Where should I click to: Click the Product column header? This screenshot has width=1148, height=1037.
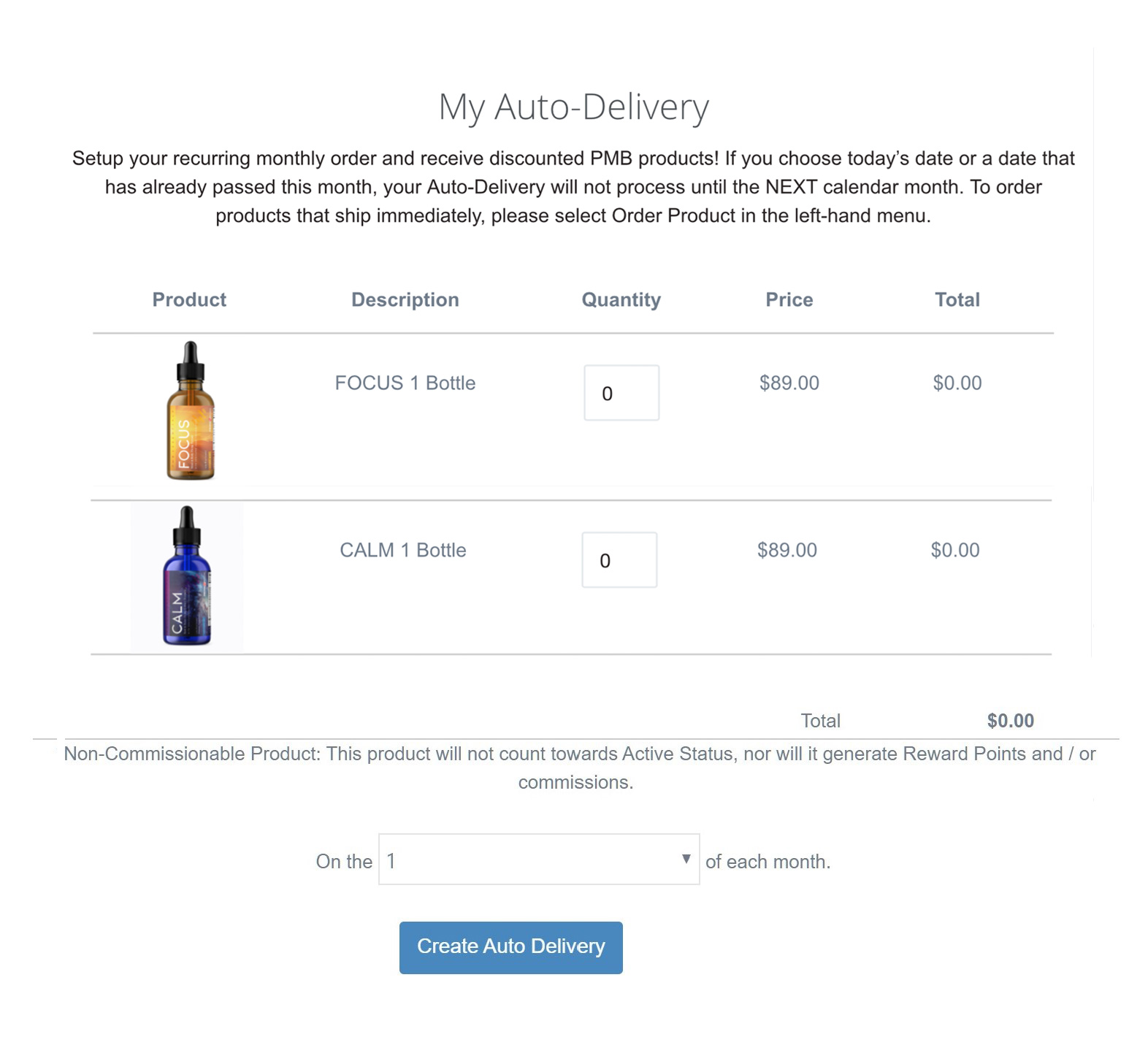(x=189, y=299)
